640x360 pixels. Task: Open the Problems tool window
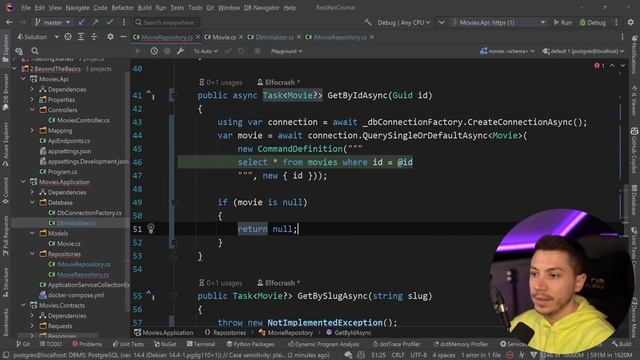87,344
